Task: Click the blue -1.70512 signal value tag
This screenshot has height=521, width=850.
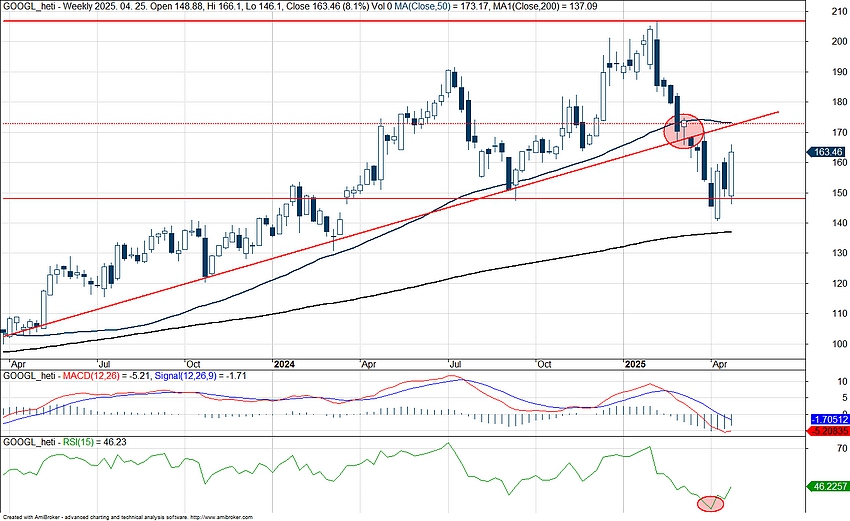Action: (829, 419)
